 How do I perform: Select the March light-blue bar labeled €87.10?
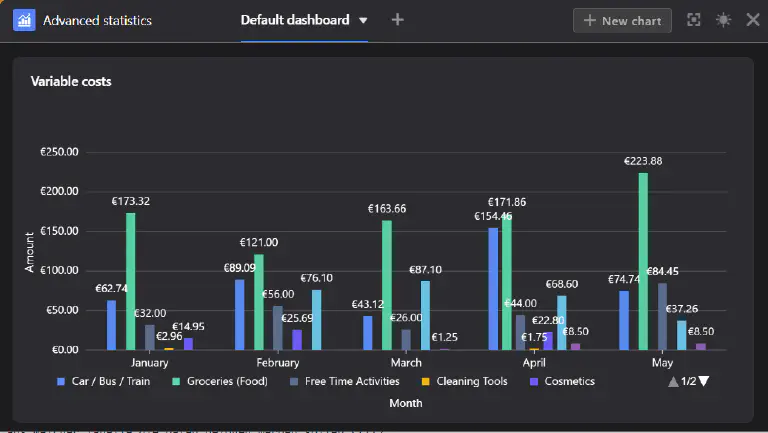pyautogui.click(x=425, y=315)
